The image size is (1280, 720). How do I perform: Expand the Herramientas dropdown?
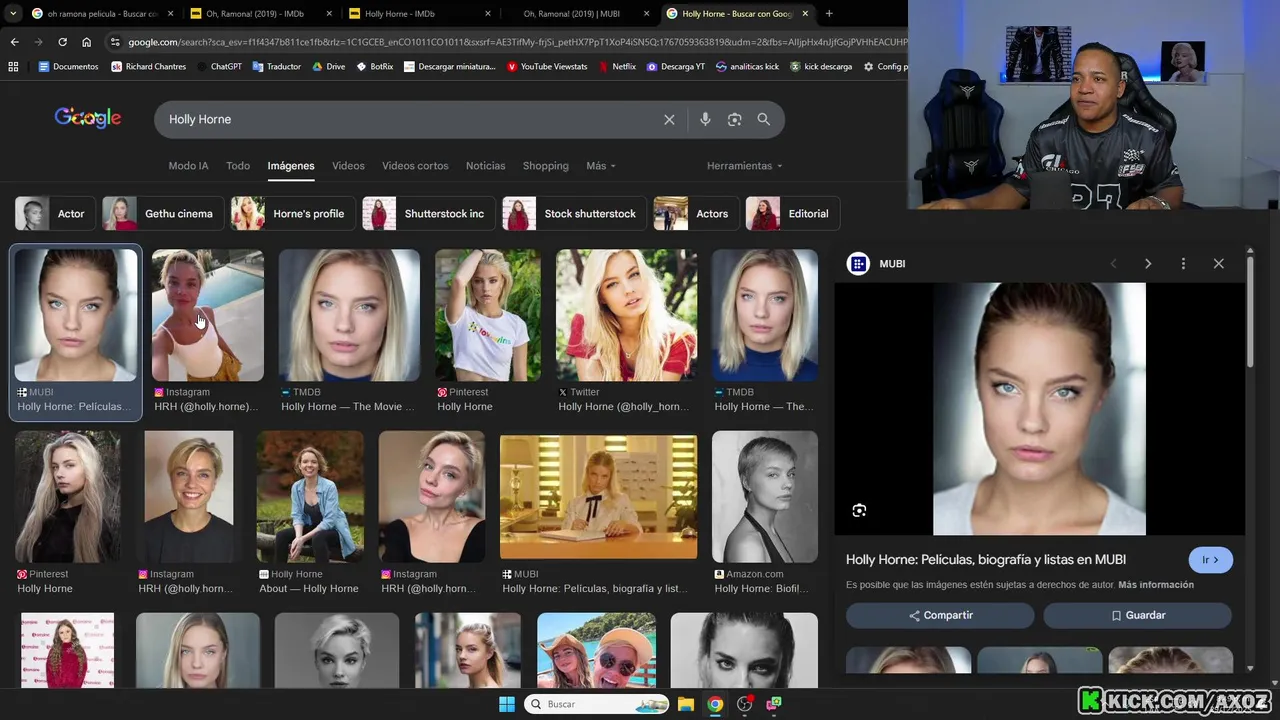pos(745,166)
